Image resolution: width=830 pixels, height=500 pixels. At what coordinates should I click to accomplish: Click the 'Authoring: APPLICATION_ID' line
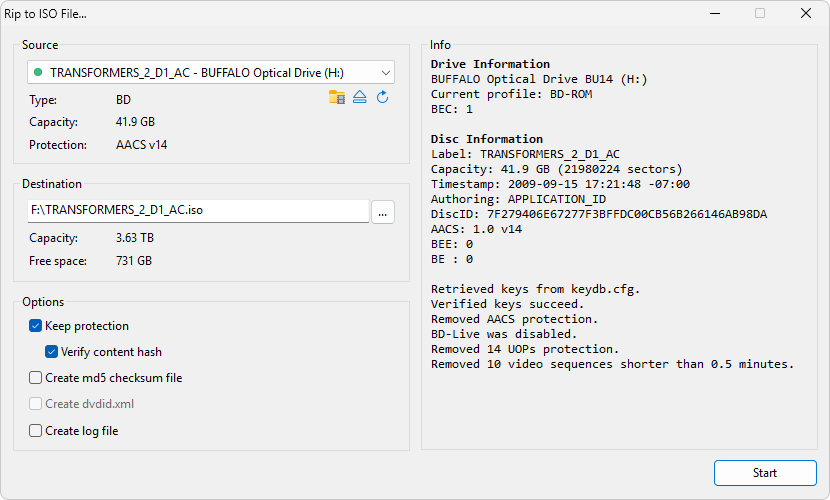coord(518,199)
